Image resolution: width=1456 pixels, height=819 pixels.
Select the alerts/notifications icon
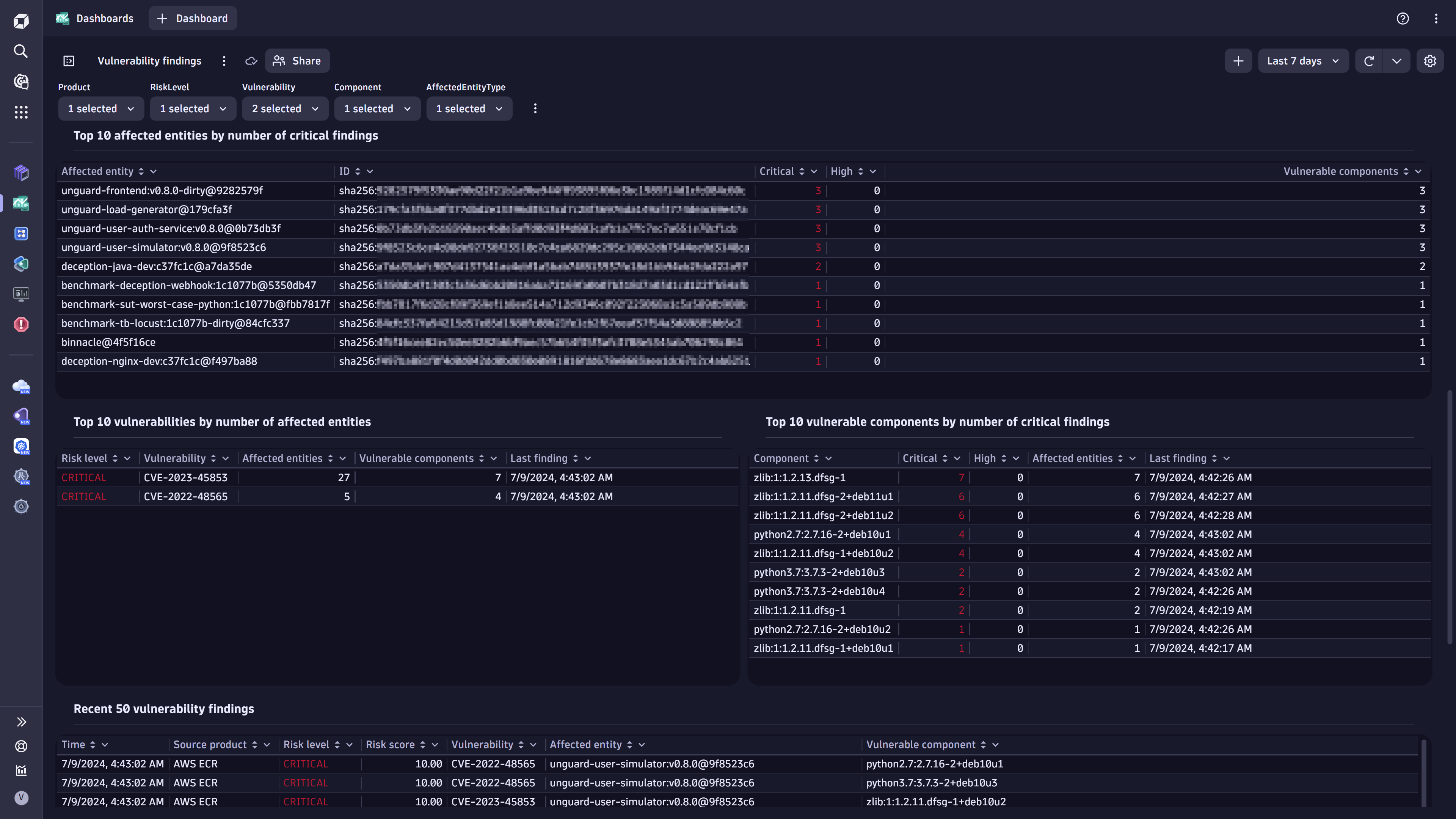[22, 325]
